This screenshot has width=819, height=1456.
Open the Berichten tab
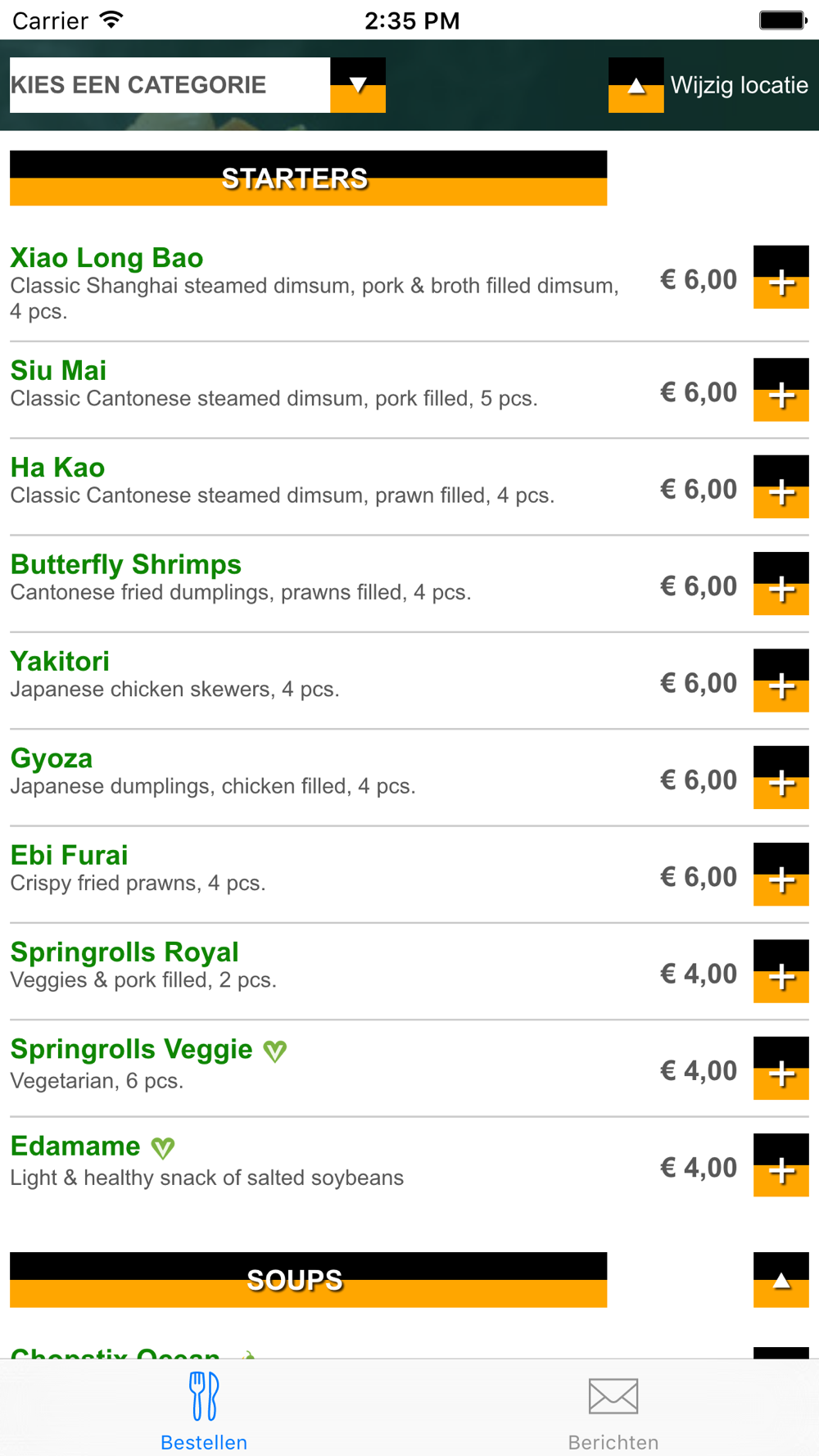click(613, 1409)
